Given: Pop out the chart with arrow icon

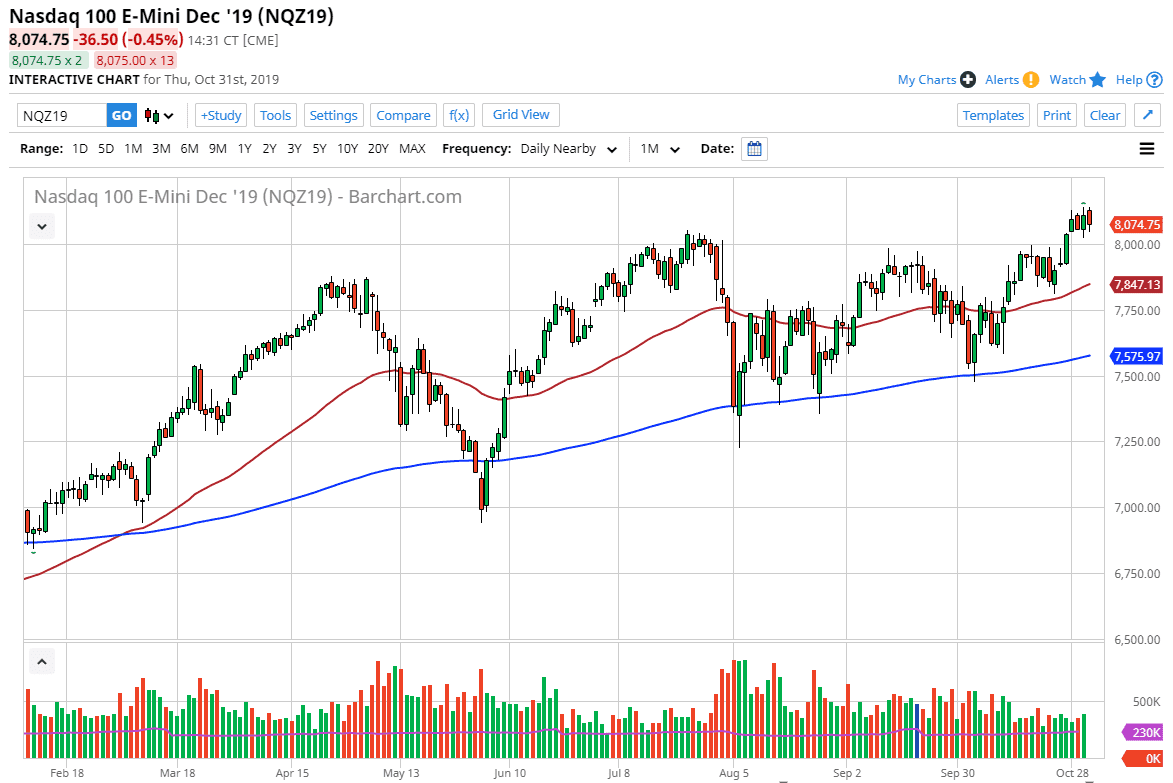Looking at the screenshot, I should 1148,115.
